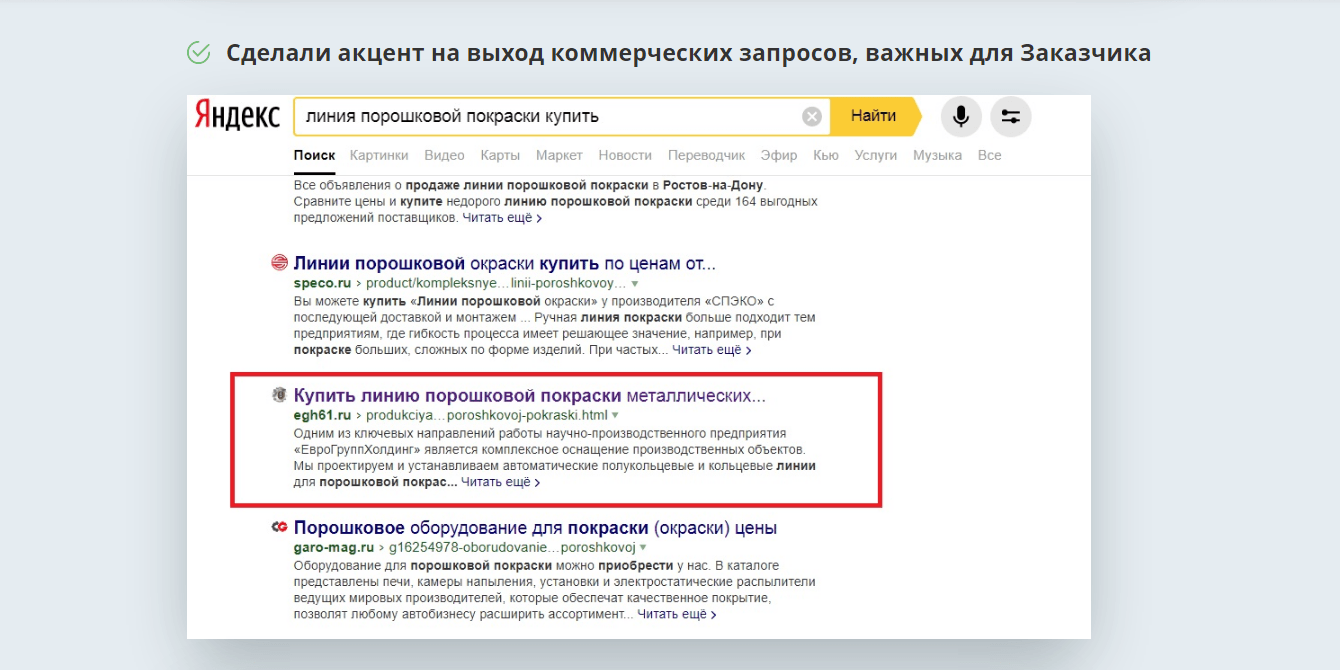Open search settings sliders icon
The image size is (1340, 670).
point(1010,117)
